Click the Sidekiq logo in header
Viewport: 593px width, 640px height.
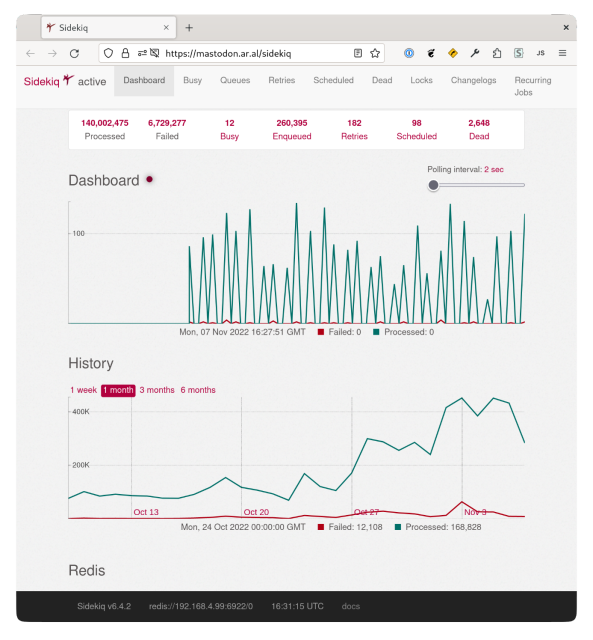coord(49,81)
